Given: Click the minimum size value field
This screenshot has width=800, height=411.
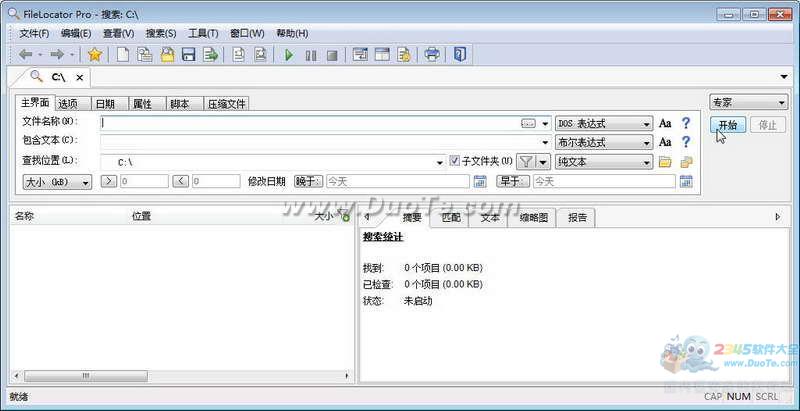Looking at the screenshot, I should click(144, 181).
